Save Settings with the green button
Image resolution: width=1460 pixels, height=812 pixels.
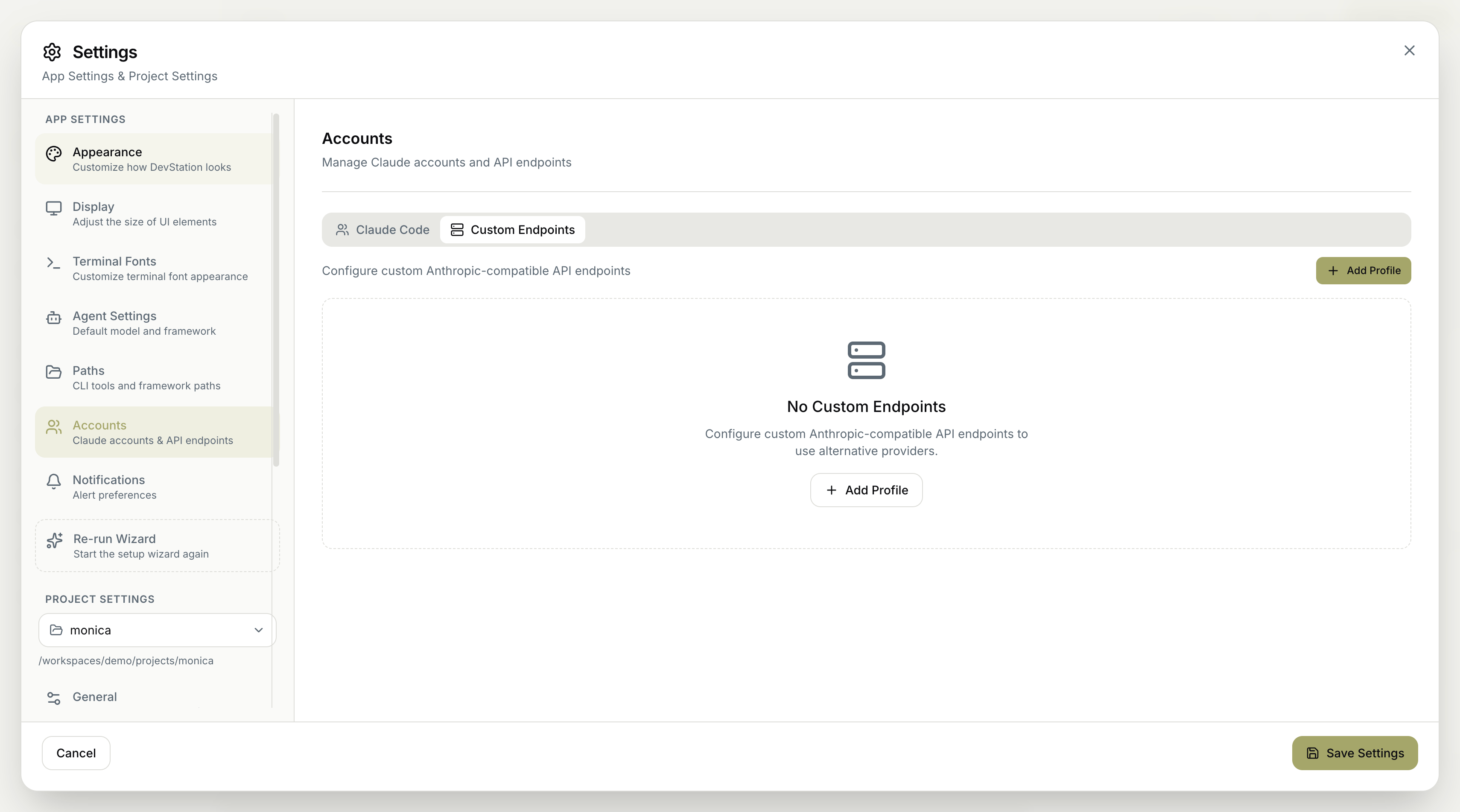(1355, 753)
